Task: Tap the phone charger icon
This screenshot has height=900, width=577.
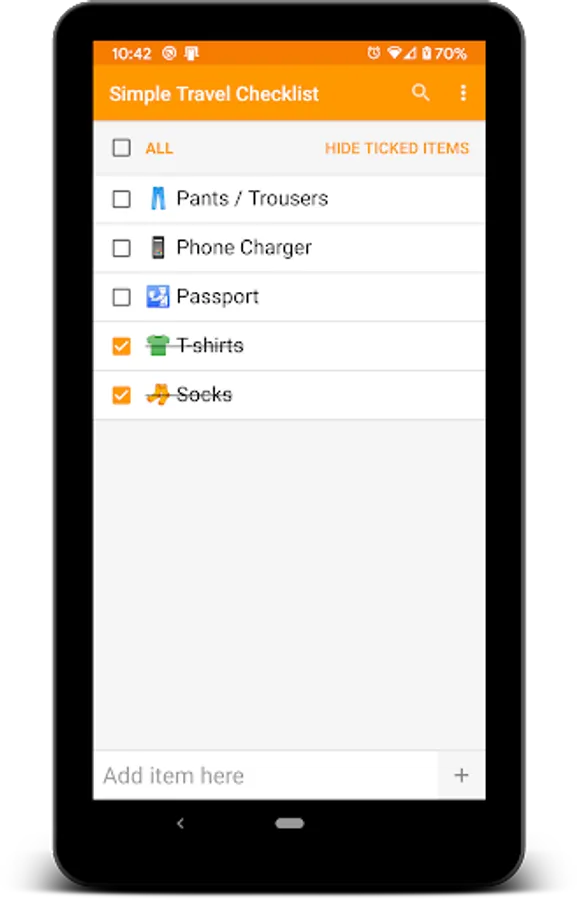Action: [x=158, y=247]
